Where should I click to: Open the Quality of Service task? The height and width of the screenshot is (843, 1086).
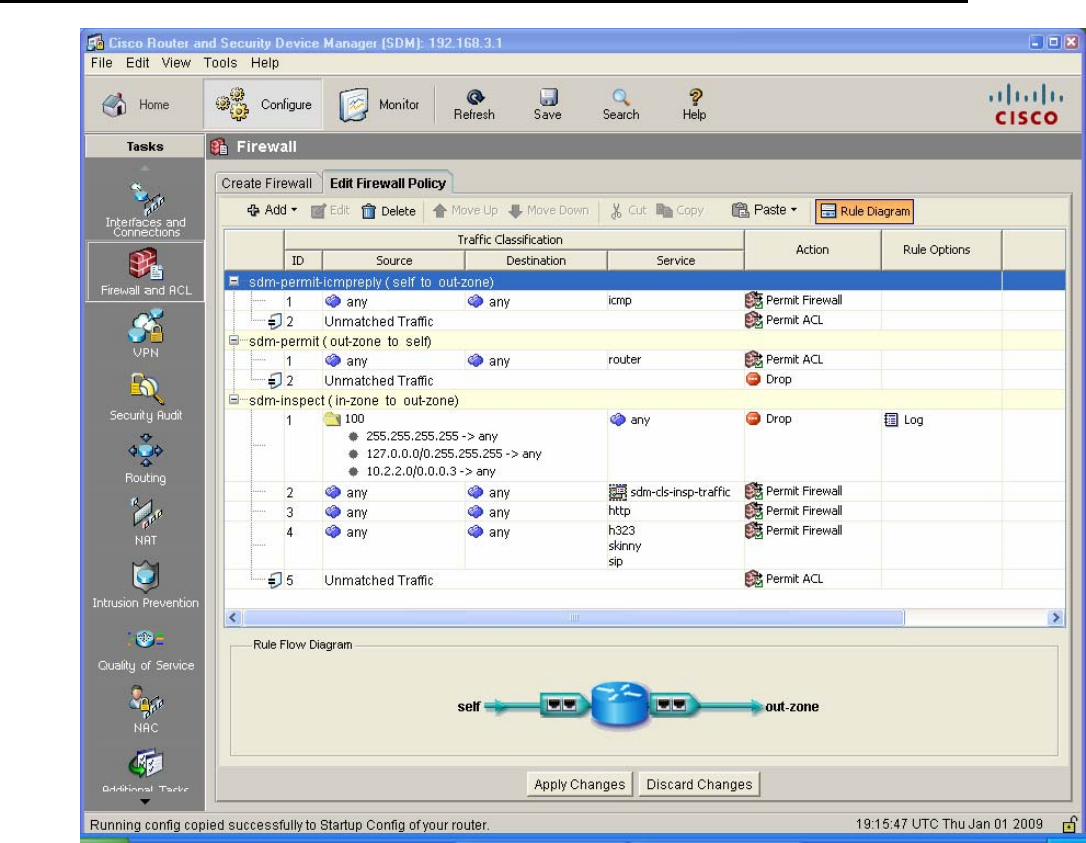click(145, 648)
